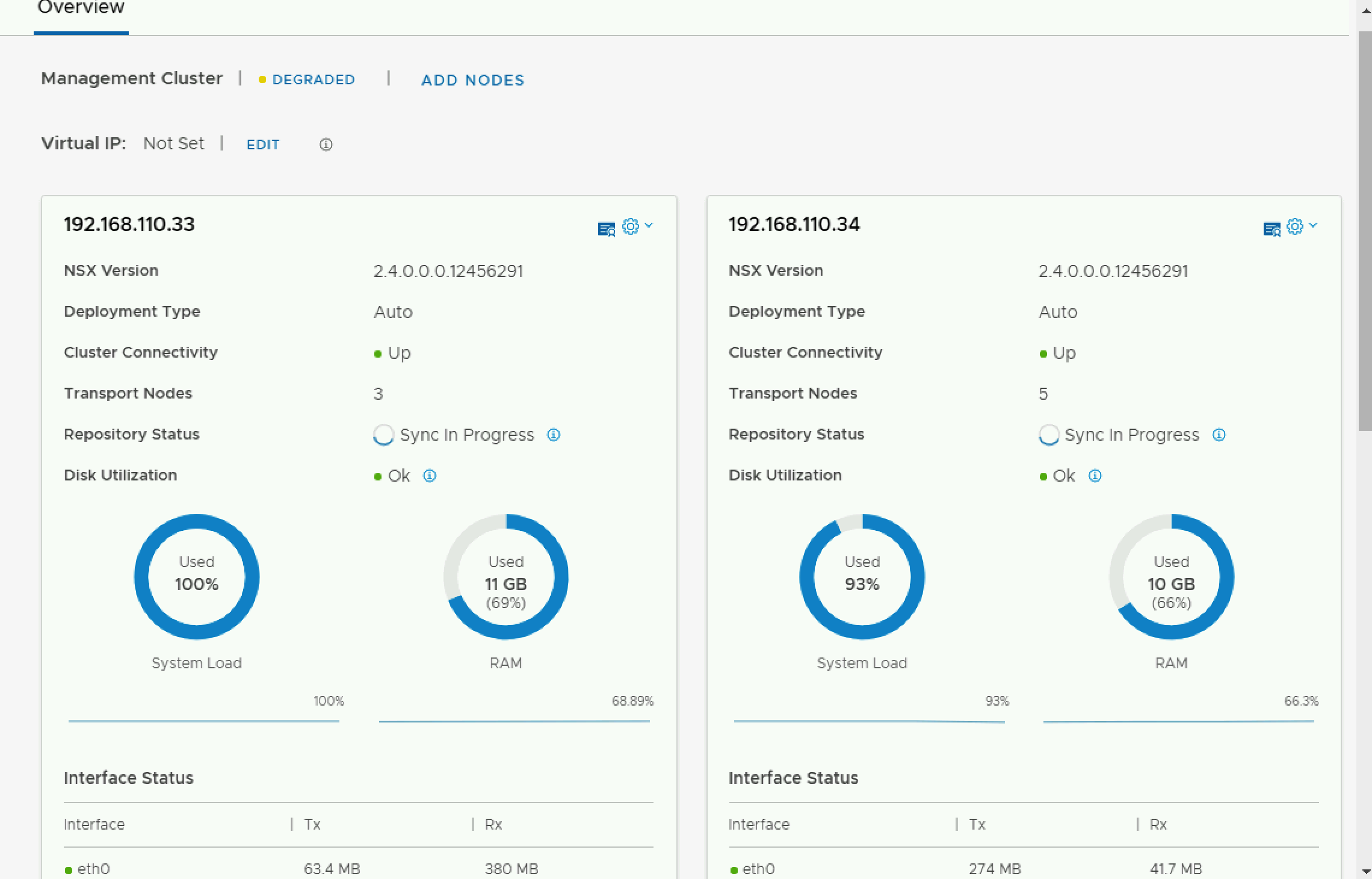Click Disk Utilization info icon, node 192.168.110.33
The image size is (1372, 879).
[x=430, y=476]
